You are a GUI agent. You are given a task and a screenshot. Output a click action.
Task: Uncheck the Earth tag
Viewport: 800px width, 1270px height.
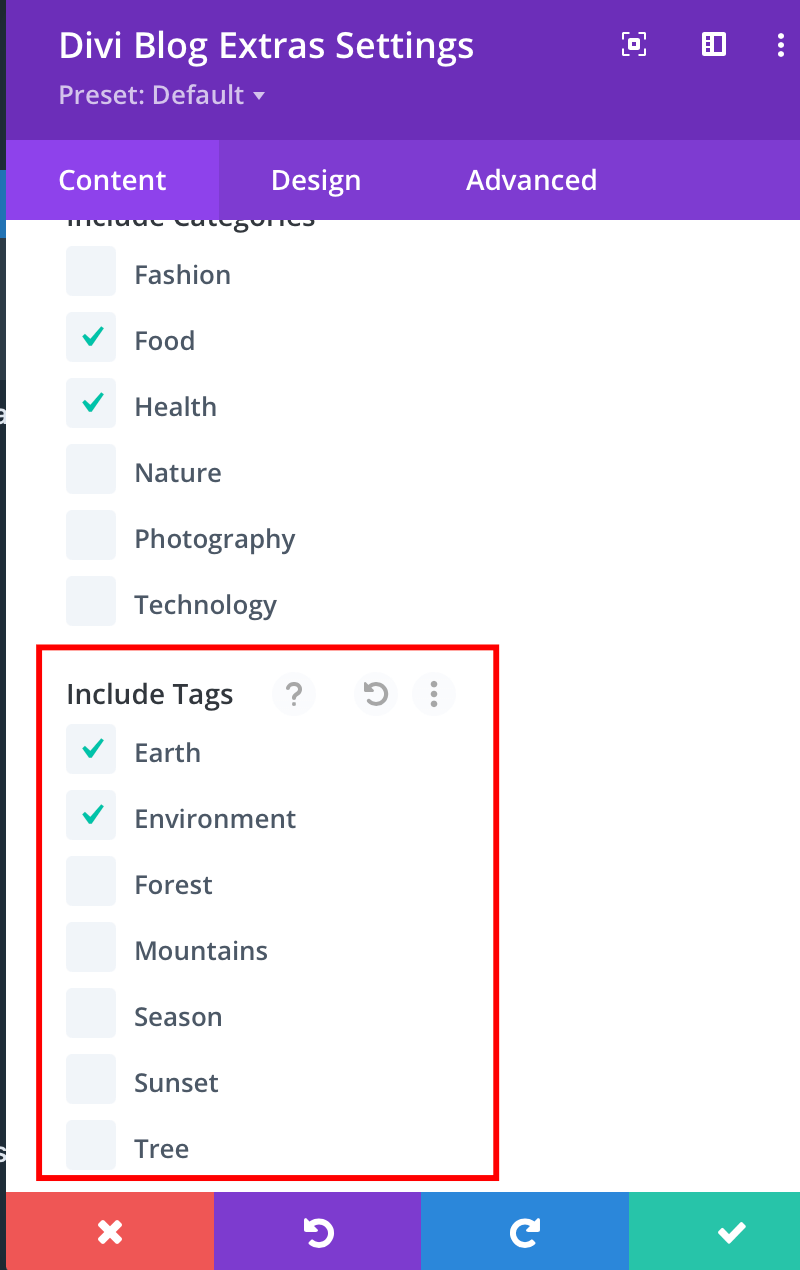point(91,749)
